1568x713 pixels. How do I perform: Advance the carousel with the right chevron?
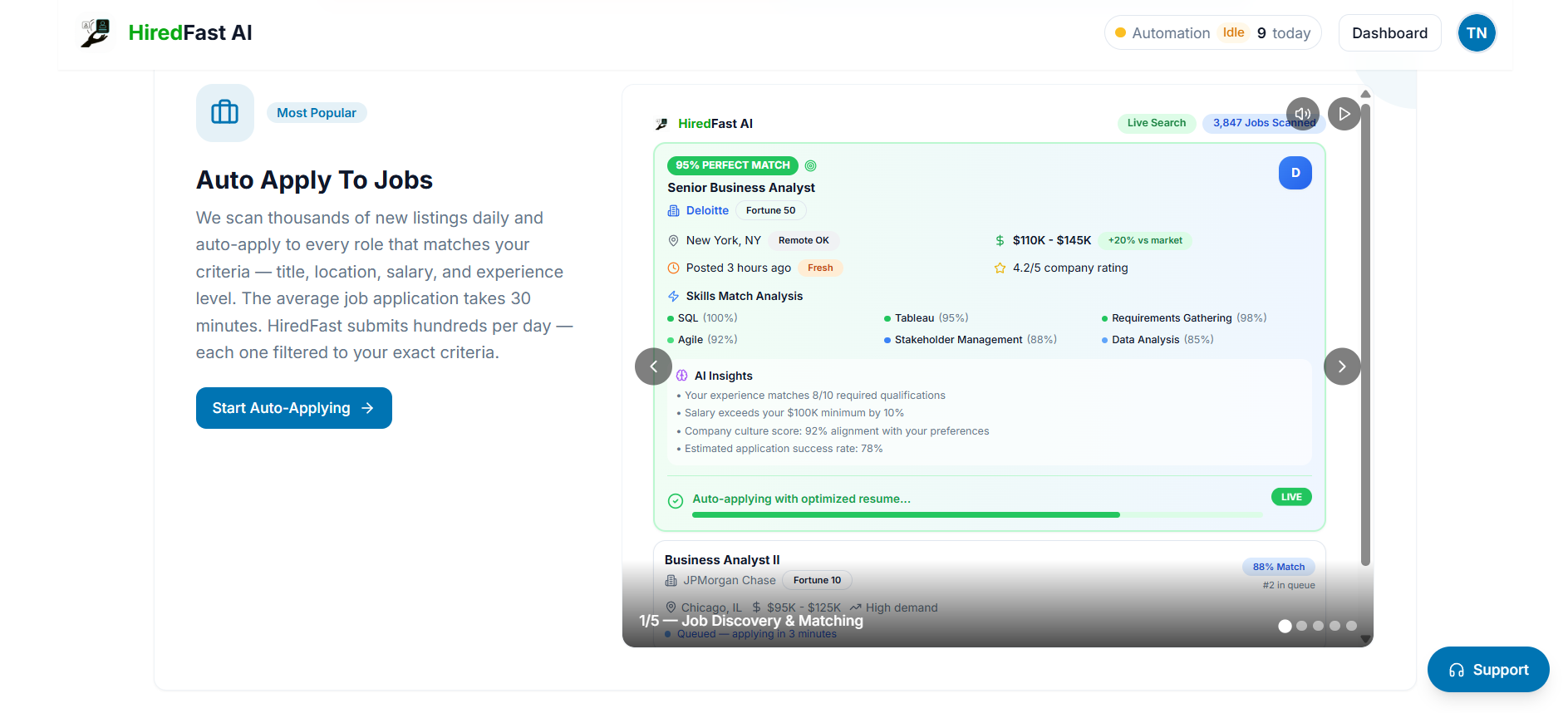point(1341,366)
